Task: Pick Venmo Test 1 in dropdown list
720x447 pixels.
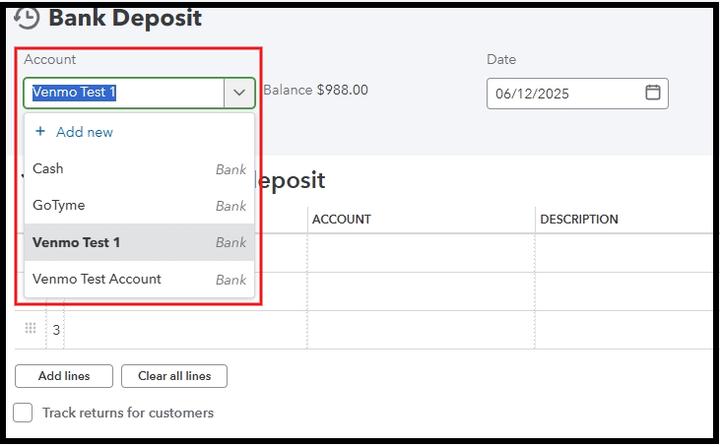Action: pyautogui.click(x=76, y=242)
